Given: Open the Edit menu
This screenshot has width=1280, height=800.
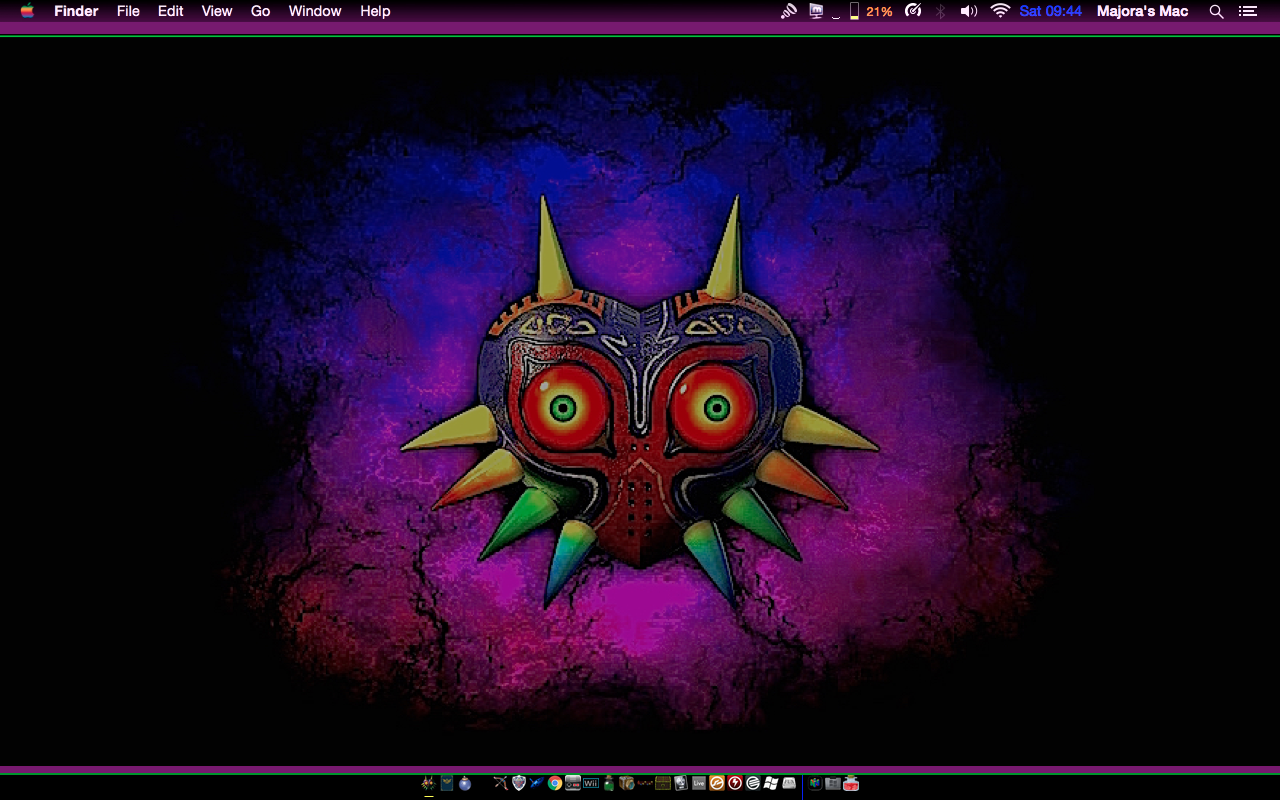Looking at the screenshot, I should click(x=170, y=11).
